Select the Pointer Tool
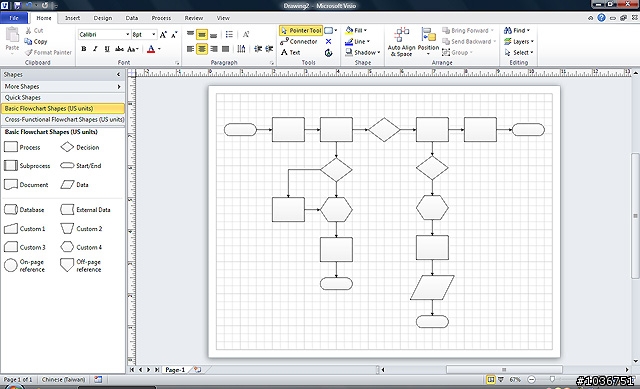The image size is (640, 389). (301, 31)
